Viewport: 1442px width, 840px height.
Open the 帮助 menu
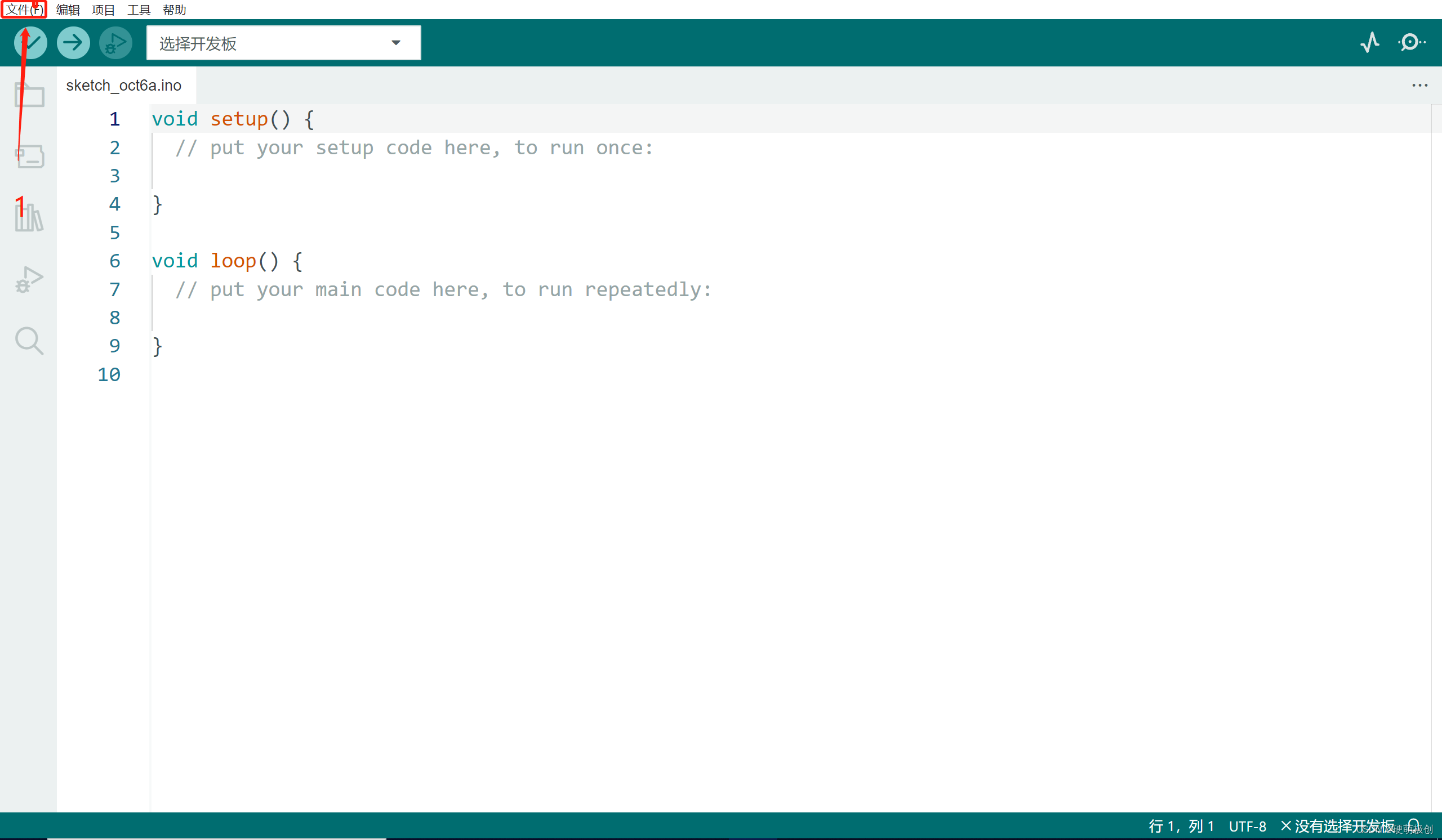coord(174,10)
